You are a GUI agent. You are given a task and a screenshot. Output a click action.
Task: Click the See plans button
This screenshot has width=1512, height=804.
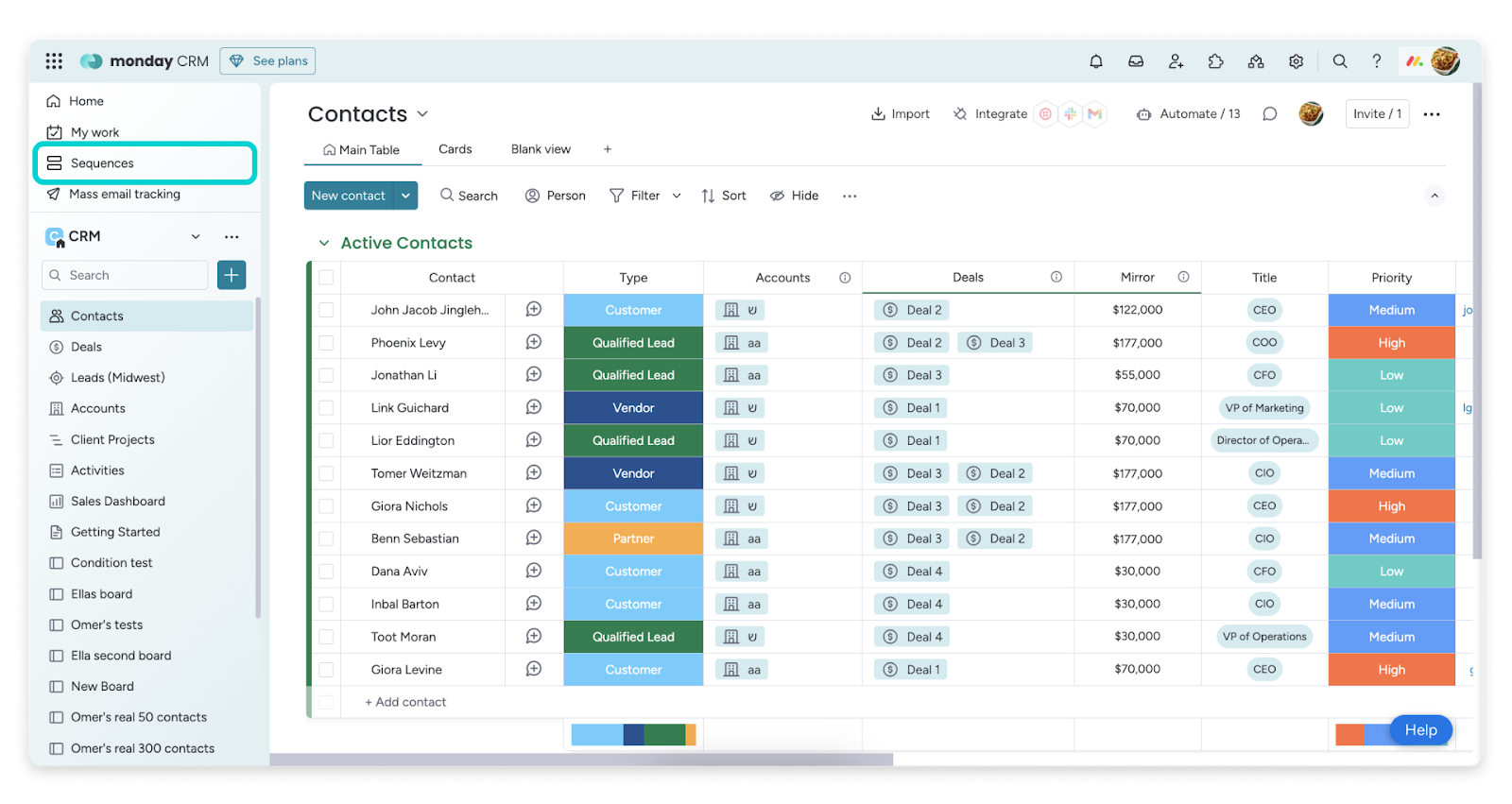click(x=267, y=60)
